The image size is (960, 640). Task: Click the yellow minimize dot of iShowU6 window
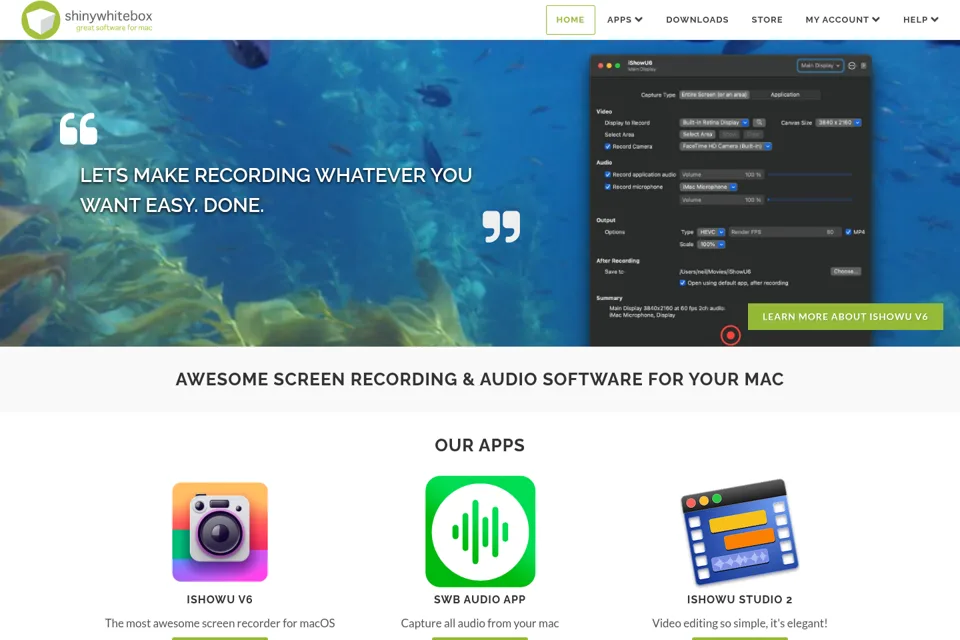tap(609, 66)
